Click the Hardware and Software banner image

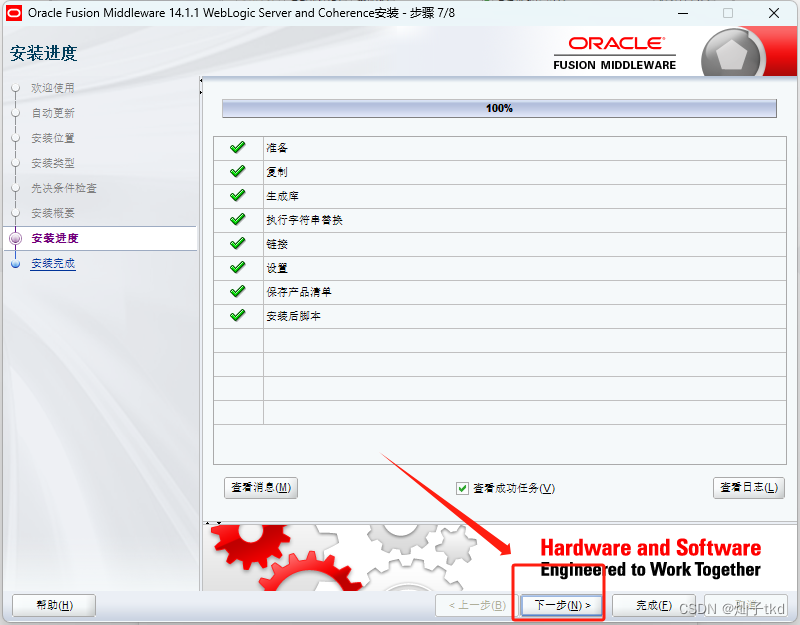point(500,558)
